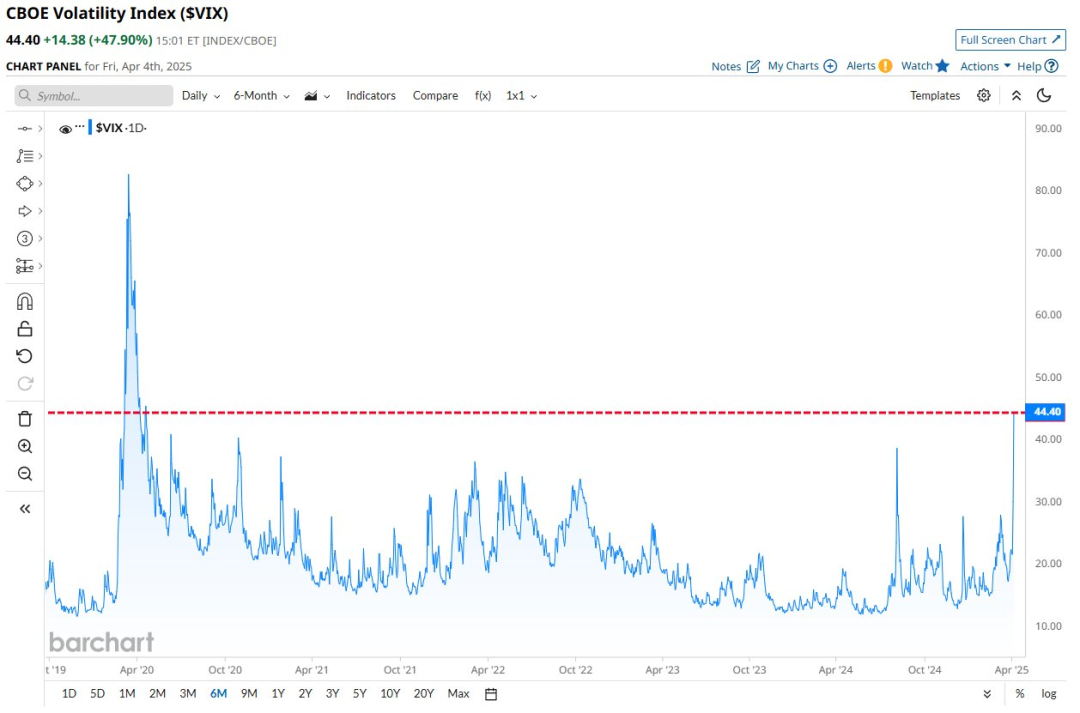Open the chart Notes link
The height and width of the screenshot is (713, 1080).
tap(735, 66)
